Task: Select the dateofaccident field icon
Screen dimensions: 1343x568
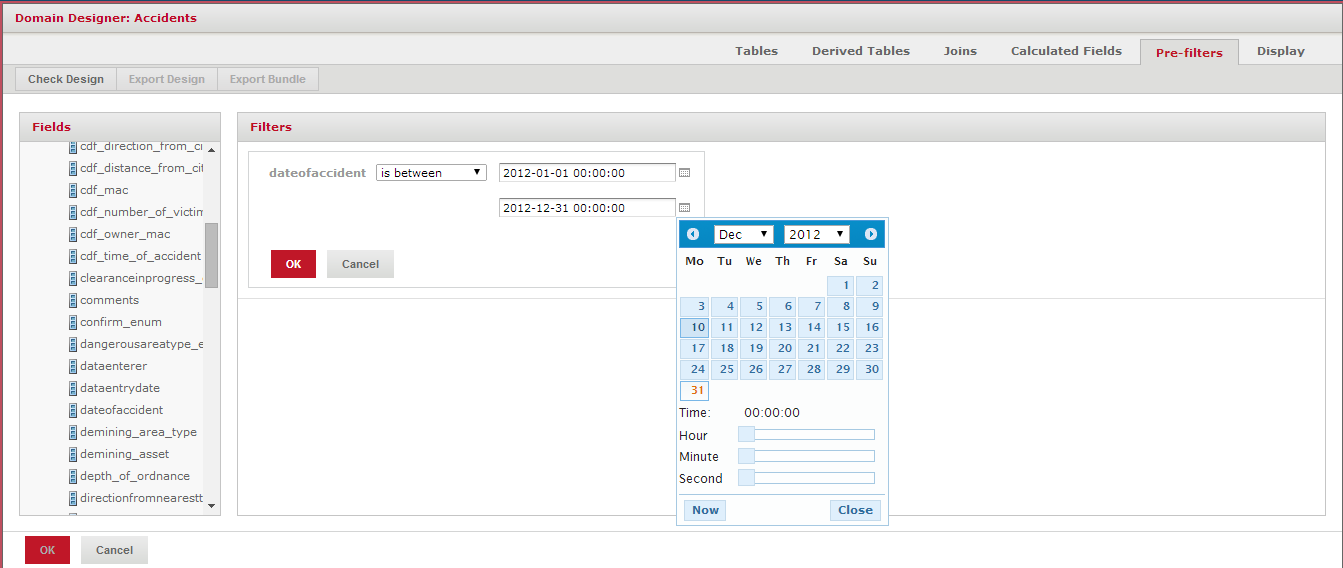Action: [73, 410]
